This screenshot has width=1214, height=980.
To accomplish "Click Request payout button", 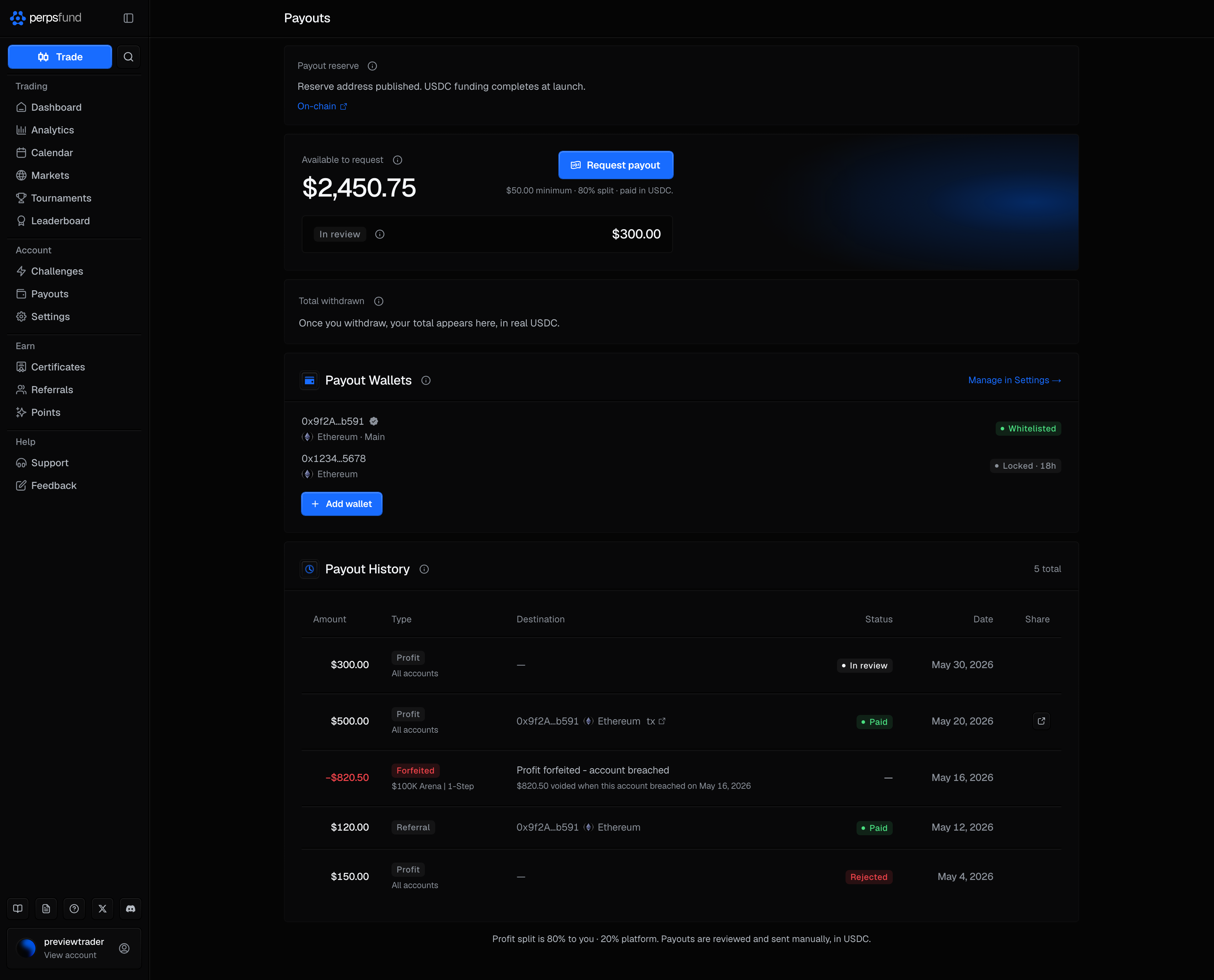I will click(x=616, y=165).
